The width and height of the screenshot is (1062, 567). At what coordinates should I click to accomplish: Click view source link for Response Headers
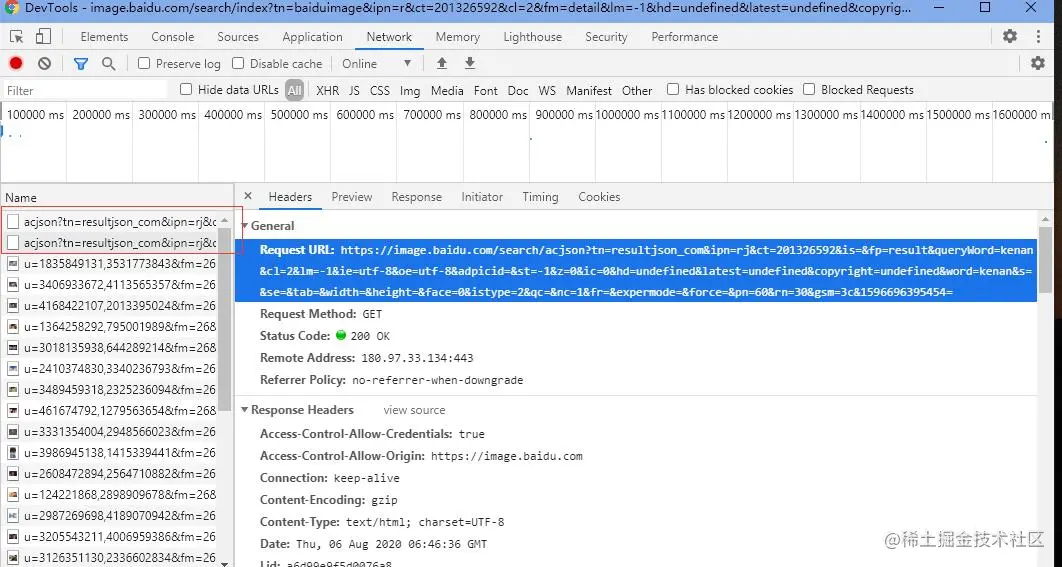[415, 410]
